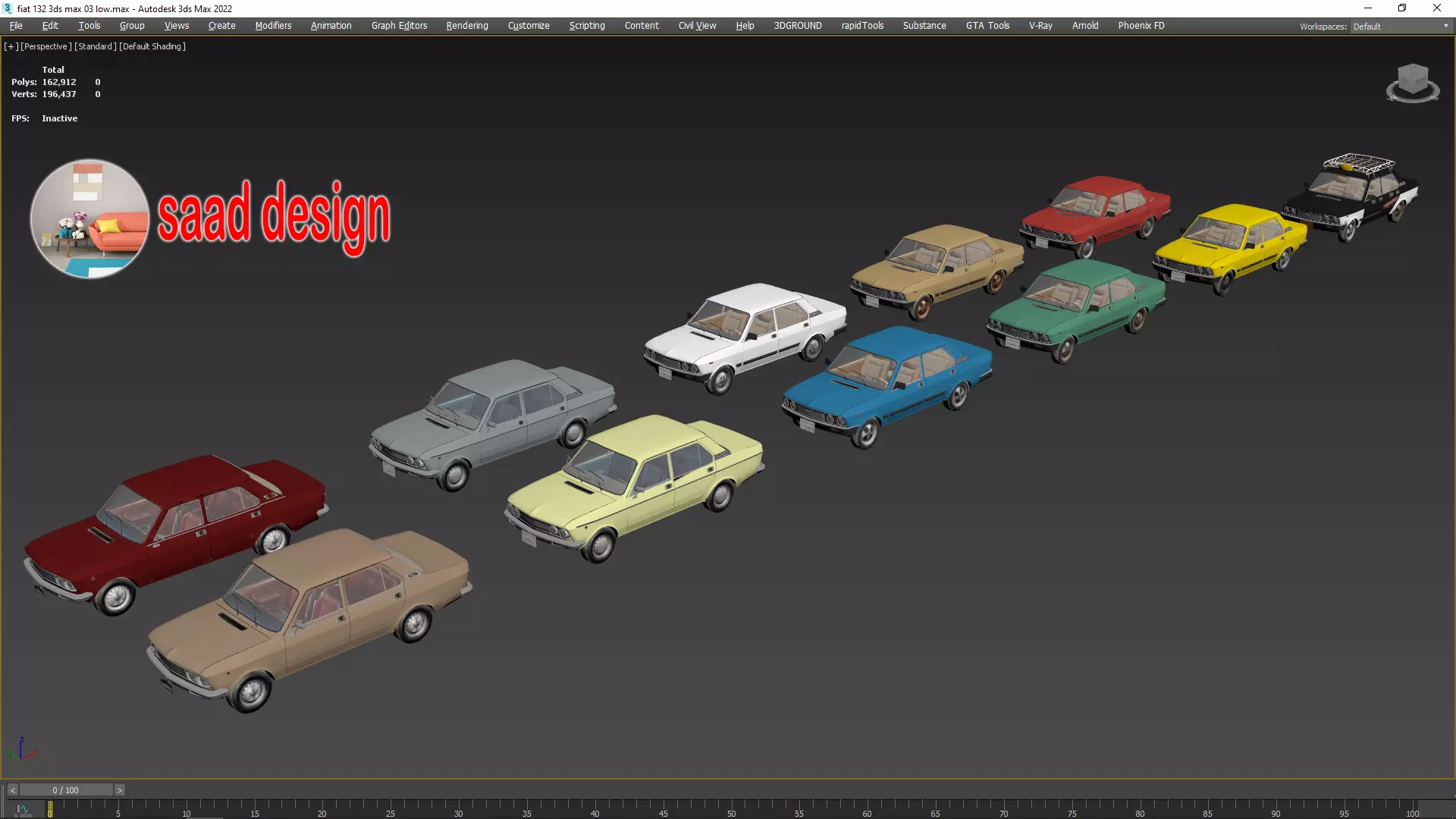
Task: Open the Tools menu
Action: point(89,25)
